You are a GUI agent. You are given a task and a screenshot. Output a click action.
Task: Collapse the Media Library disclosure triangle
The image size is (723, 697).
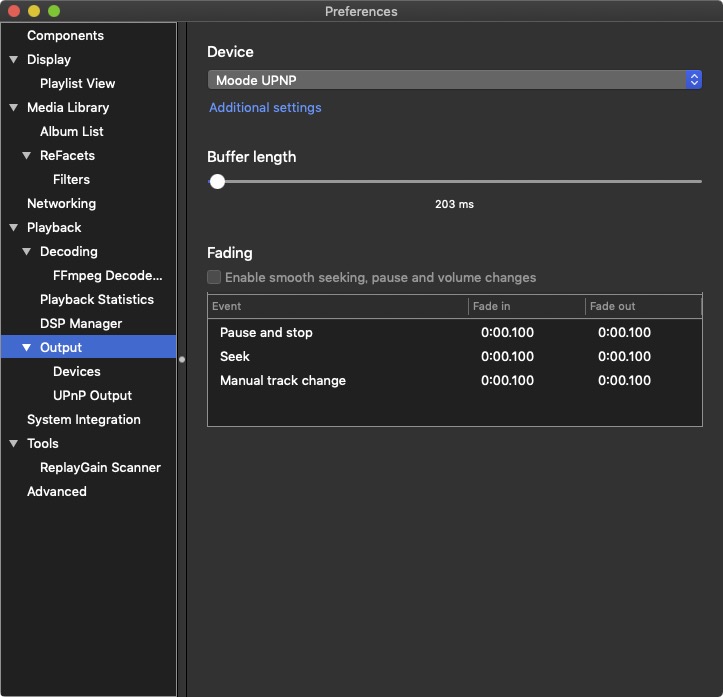pyautogui.click(x=13, y=108)
